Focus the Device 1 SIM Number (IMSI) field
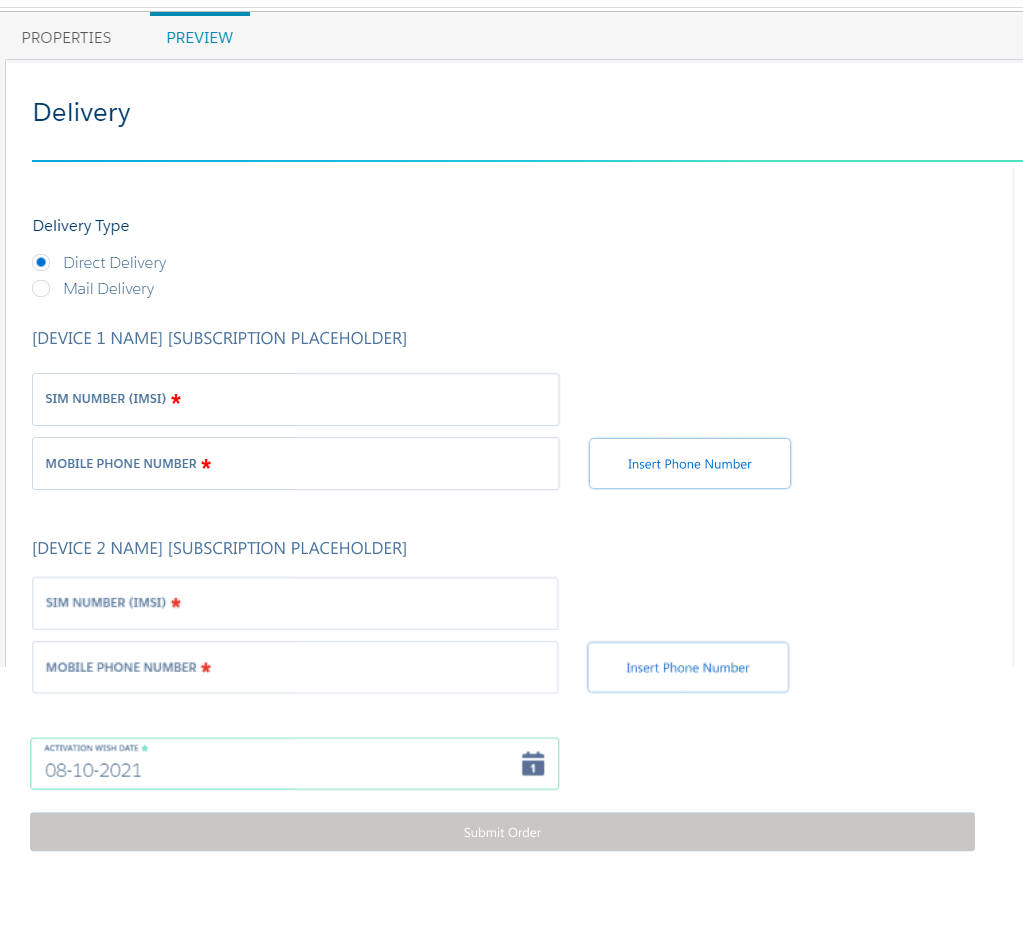The height and width of the screenshot is (946, 1023). 296,399
